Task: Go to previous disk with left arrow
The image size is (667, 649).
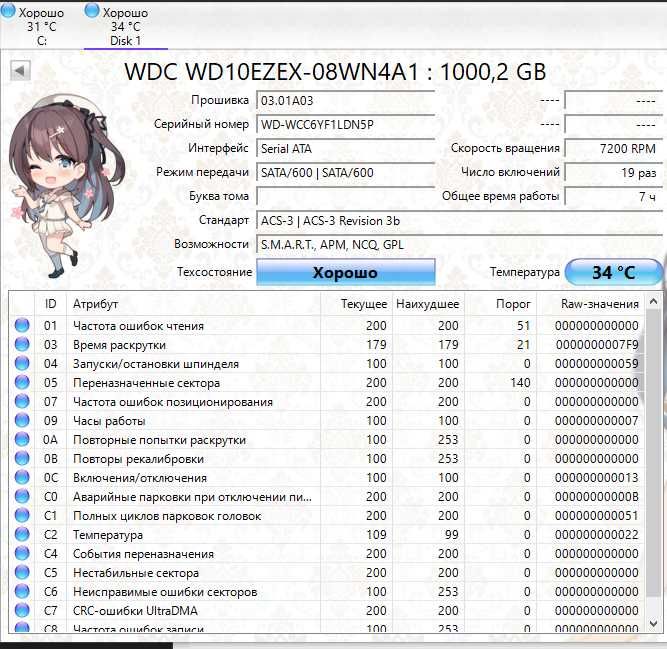Action: [20, 71]
